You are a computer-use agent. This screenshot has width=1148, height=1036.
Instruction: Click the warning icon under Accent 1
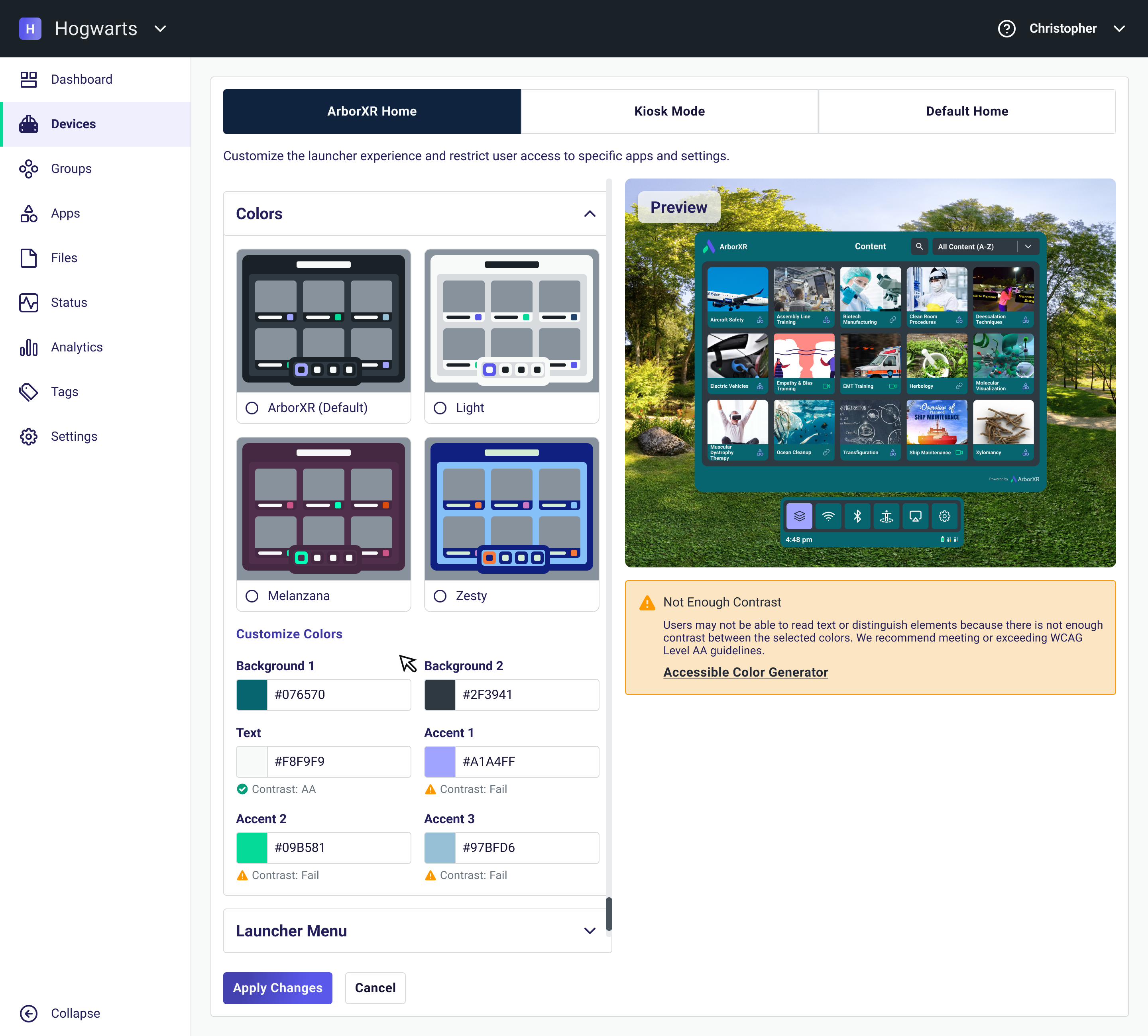click(431, 789)
